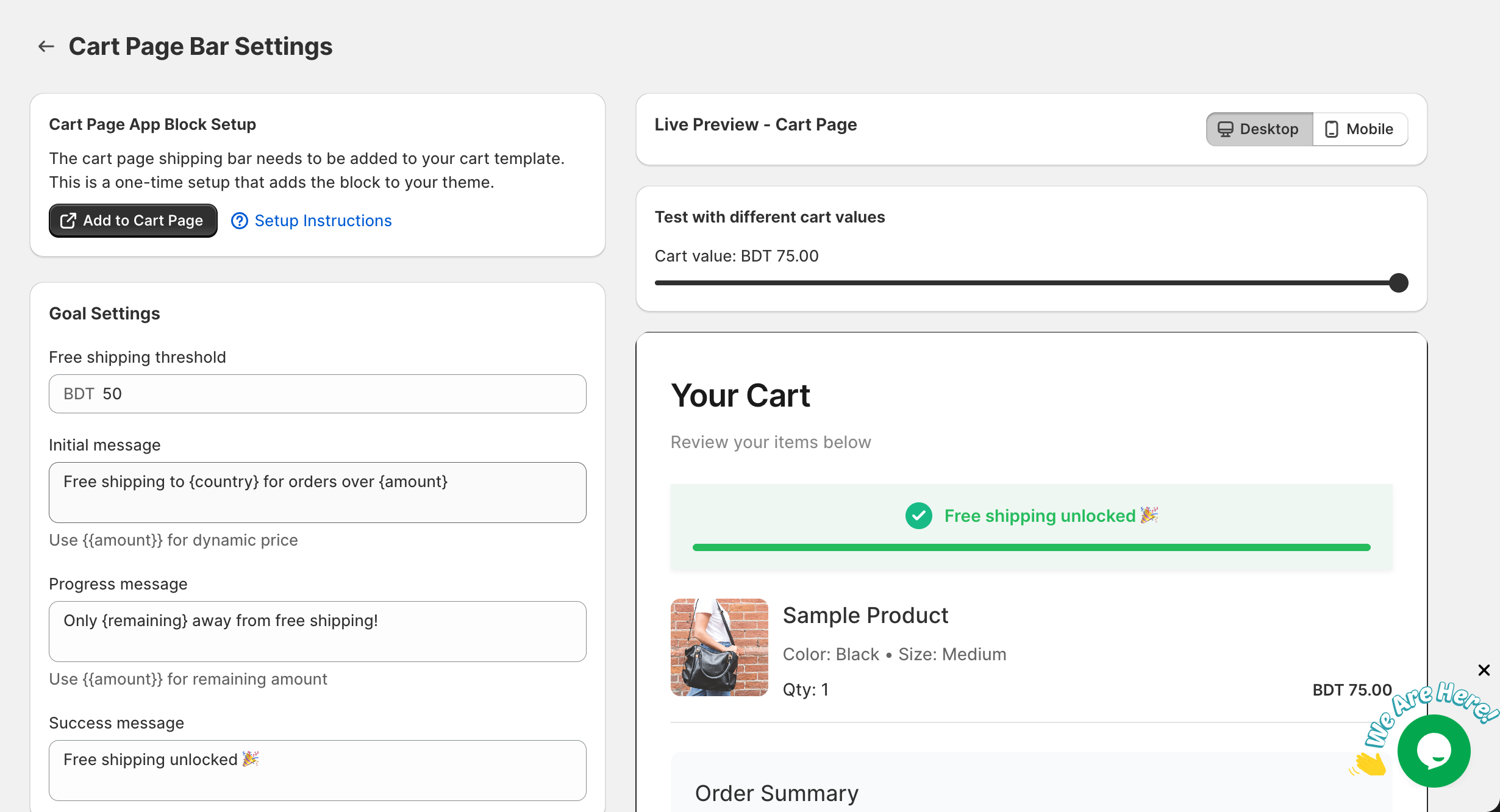Select the Initial message text field
The image size is (1500, 812).
coord(317,493)
